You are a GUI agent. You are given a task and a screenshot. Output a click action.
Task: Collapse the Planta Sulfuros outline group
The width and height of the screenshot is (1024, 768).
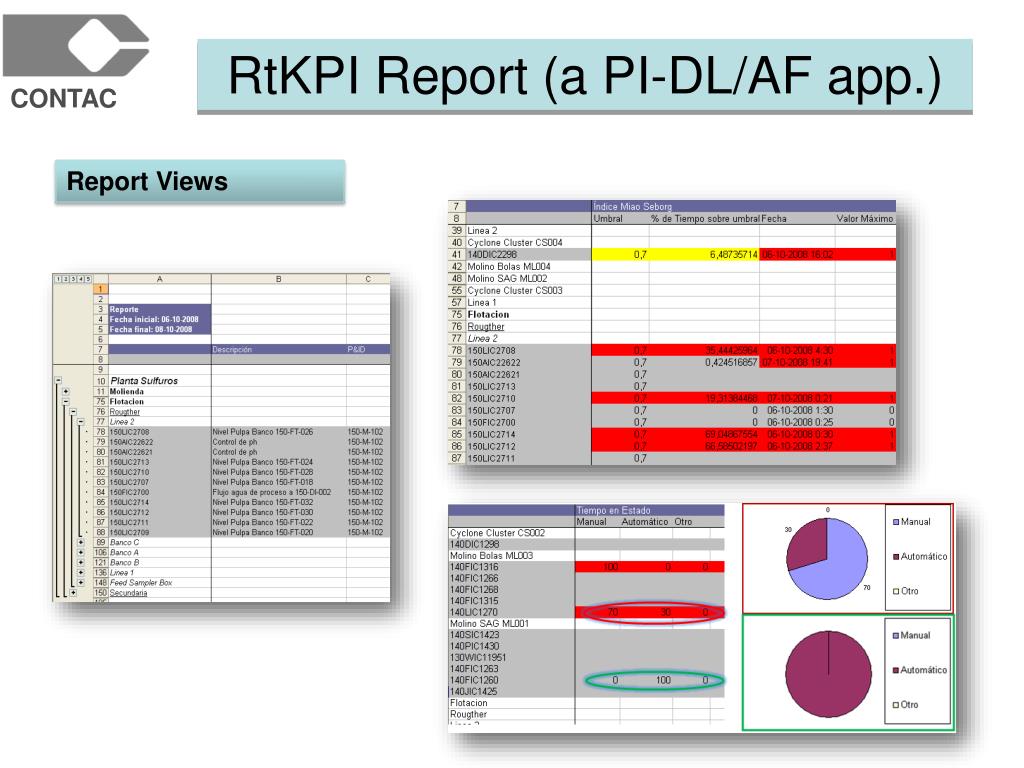(x=58, y=380)
